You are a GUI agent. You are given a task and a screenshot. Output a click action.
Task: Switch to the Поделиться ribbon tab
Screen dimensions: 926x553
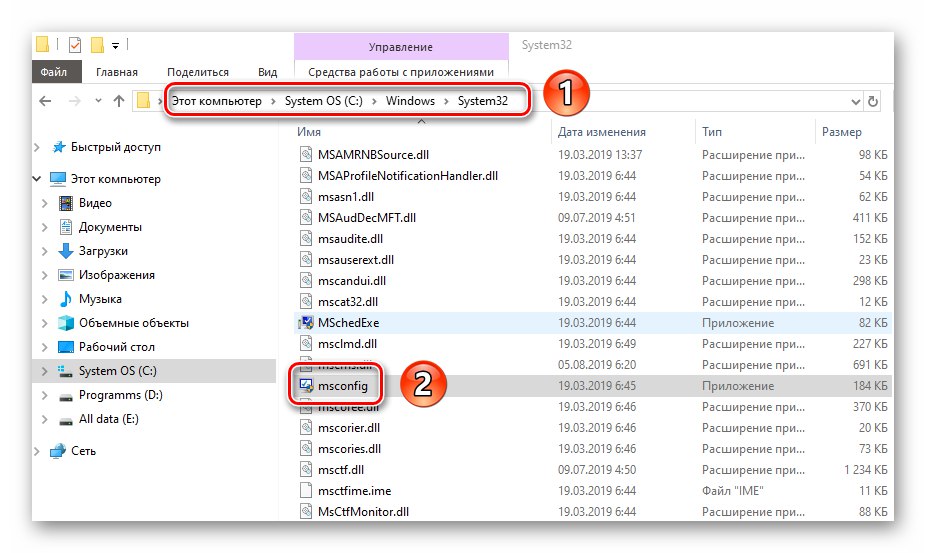[198, 72]
